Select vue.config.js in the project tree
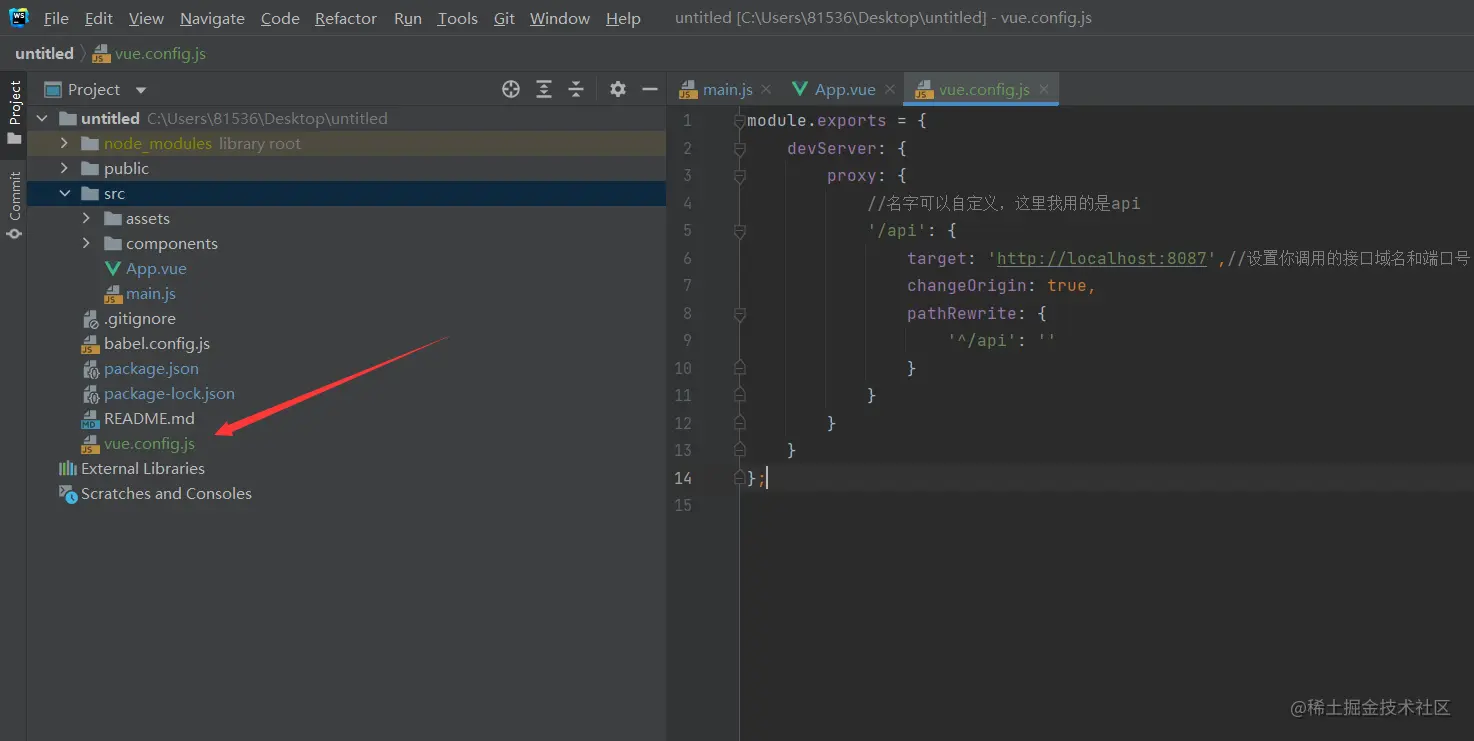This screenshot has width=1474, height=741. pos(150,444)
